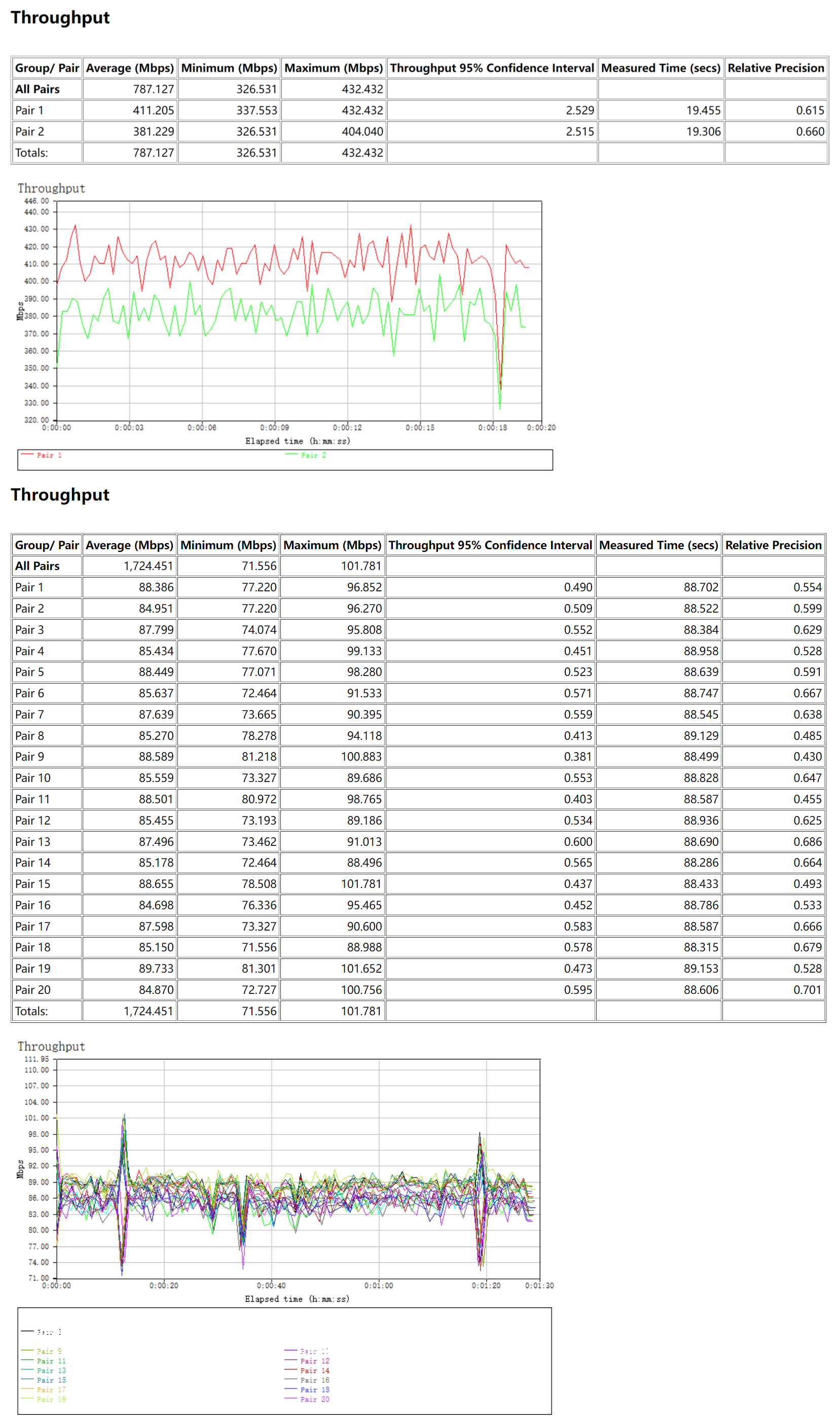Click the 0:00:15 time axis label
840x1426 pixels.
tap(420, 428)
